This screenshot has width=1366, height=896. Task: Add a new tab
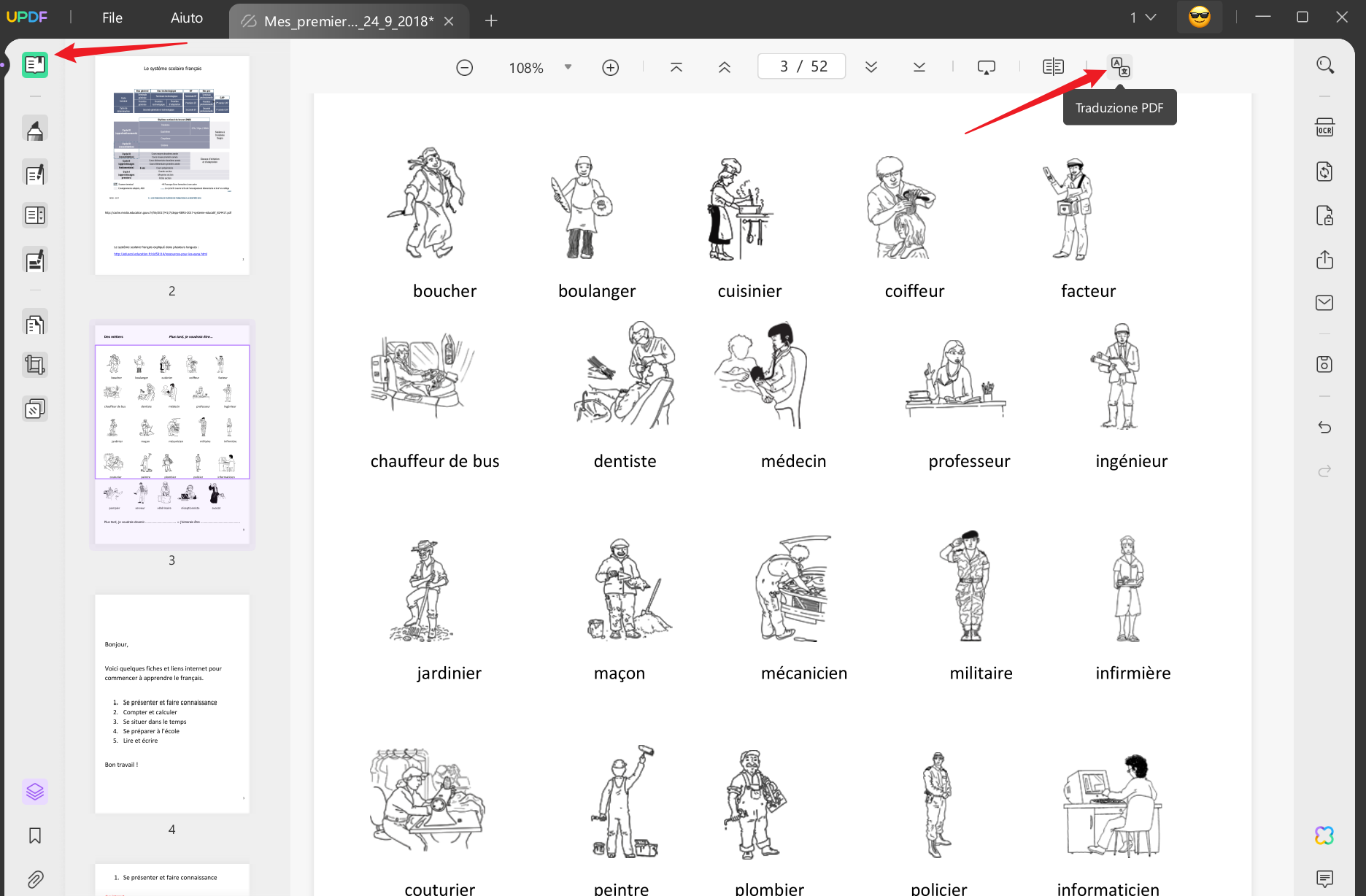pos(492,21)
